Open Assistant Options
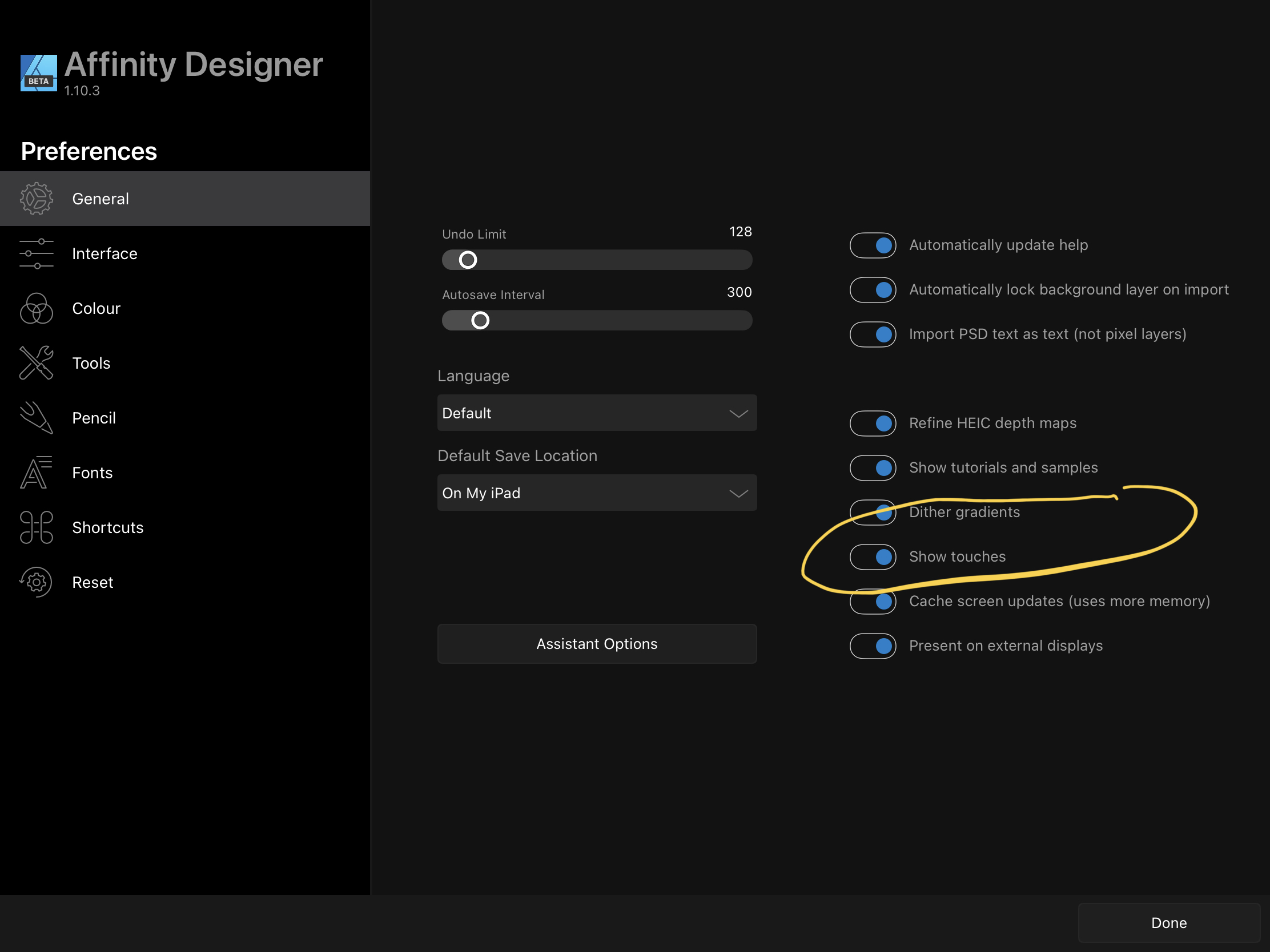 pyautogui.click(x=597, y=644)
